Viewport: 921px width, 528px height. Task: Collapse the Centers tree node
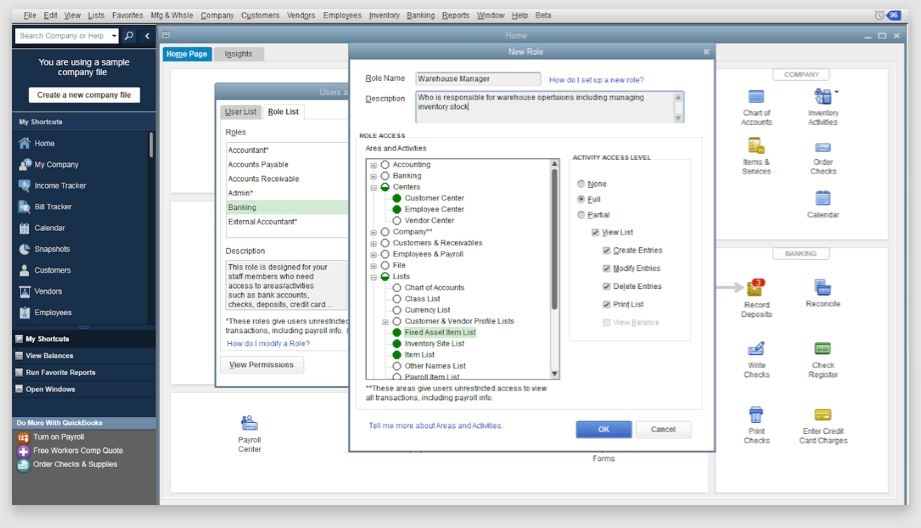click(x=374, y=187)
